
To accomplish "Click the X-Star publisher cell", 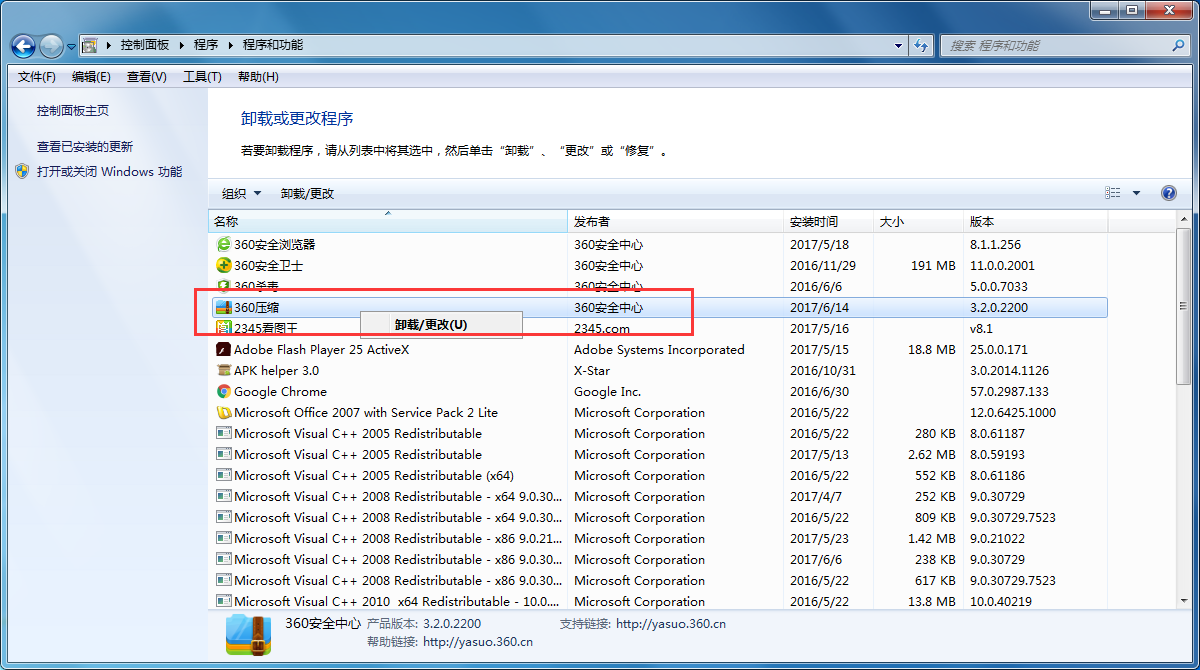I will click(x=594, y=370).
